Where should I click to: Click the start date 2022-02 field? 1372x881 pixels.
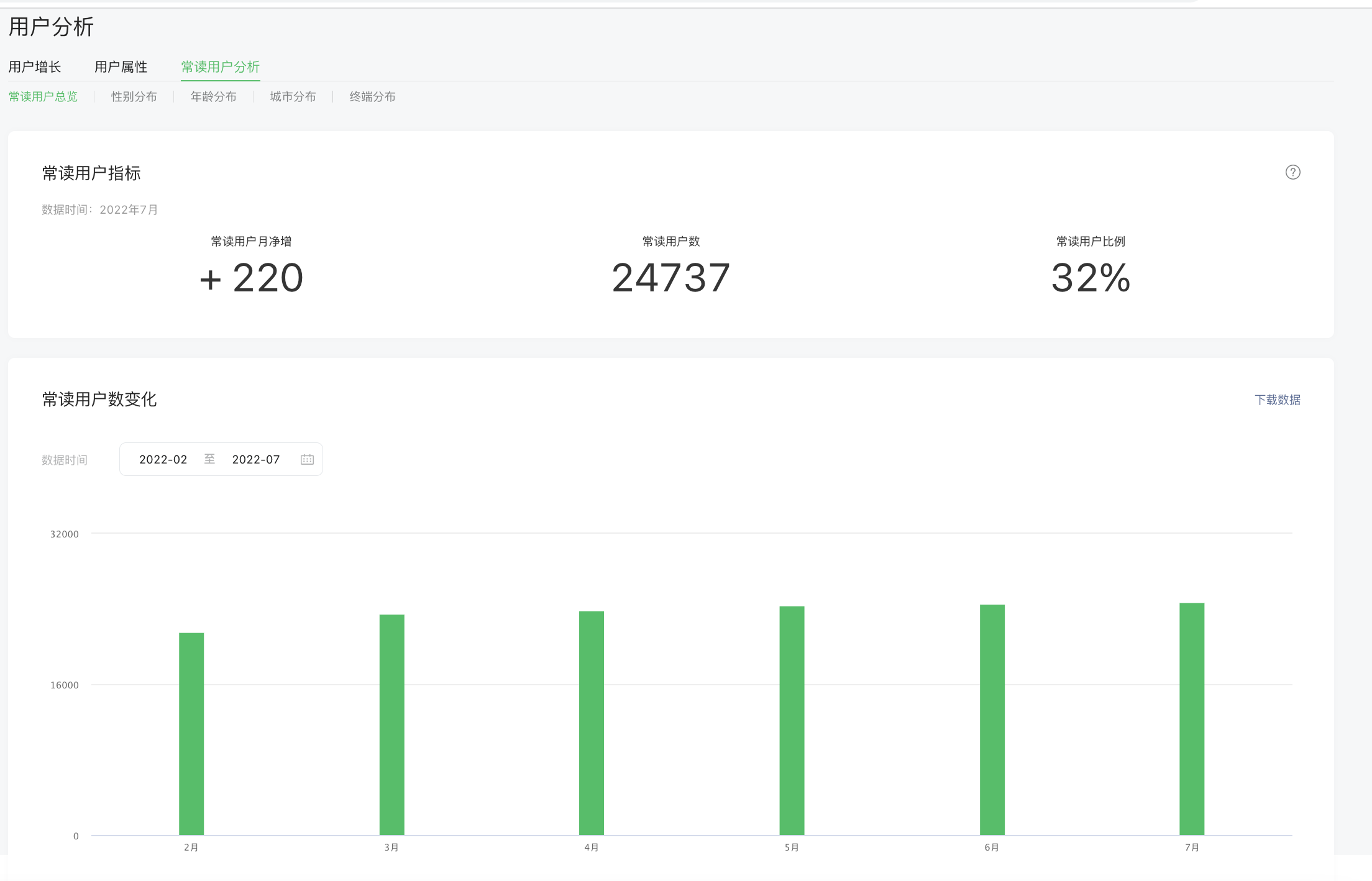coord(163,459)
